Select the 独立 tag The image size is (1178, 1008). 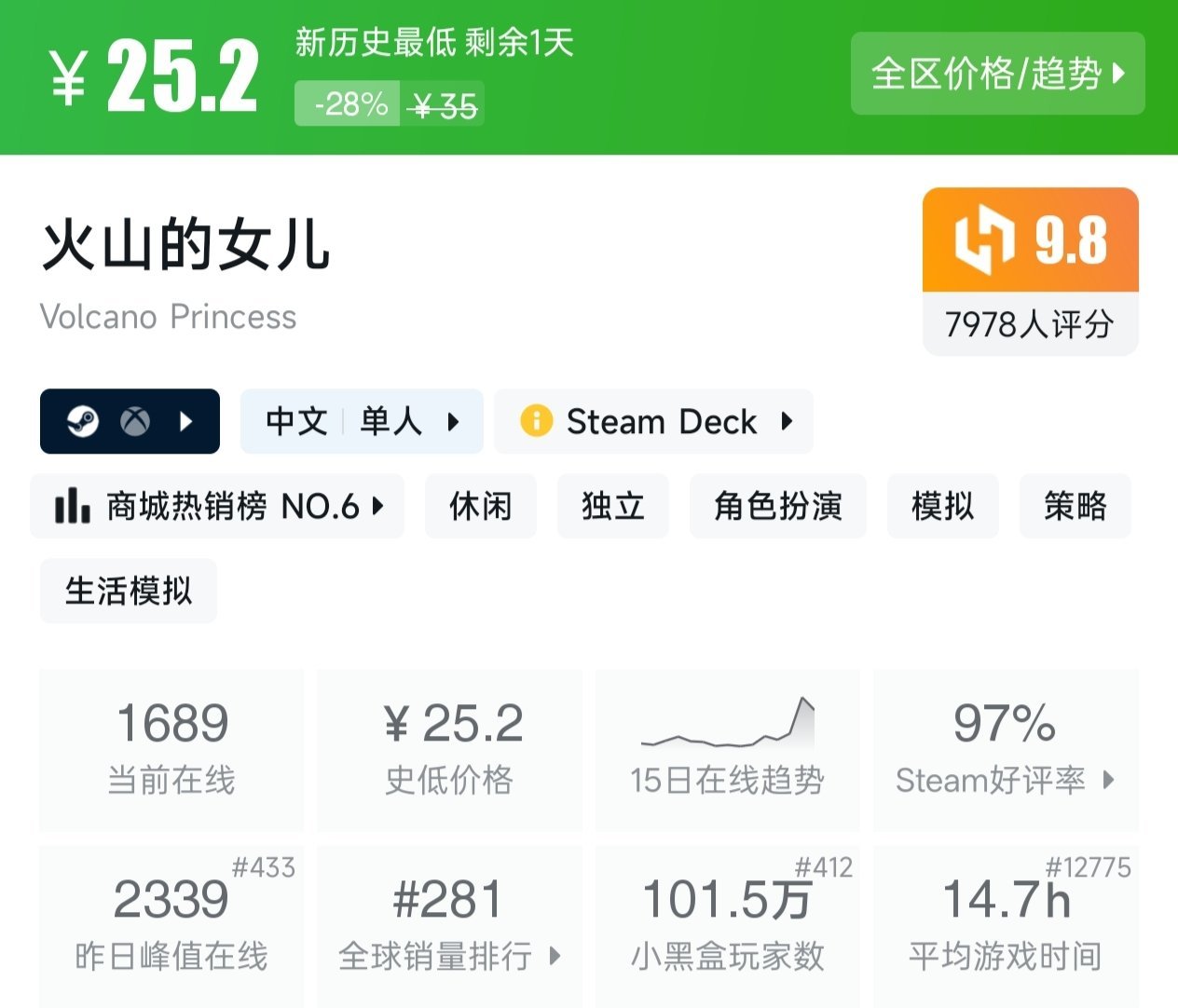click(612, 506)
